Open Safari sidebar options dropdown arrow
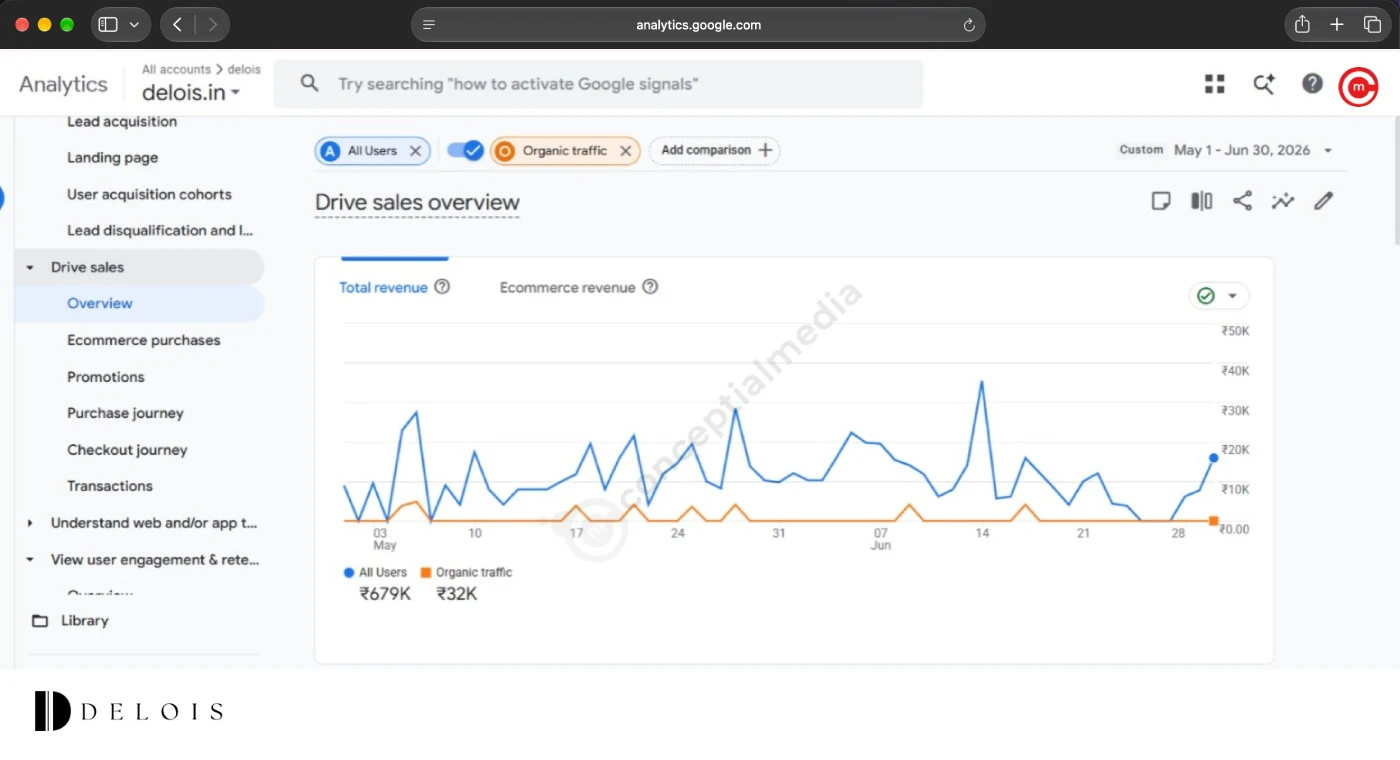Viewport: 1400px width, 760px height. click(134, 25)
